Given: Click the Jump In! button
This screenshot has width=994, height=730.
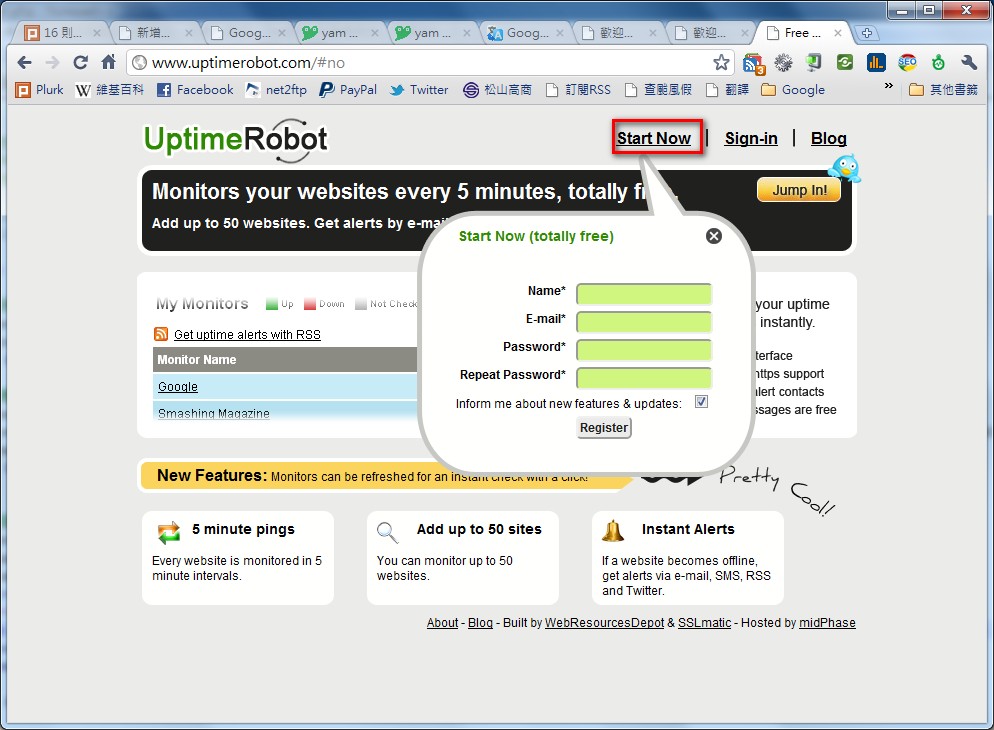Looking at the screenshot, I should point(799,190).
